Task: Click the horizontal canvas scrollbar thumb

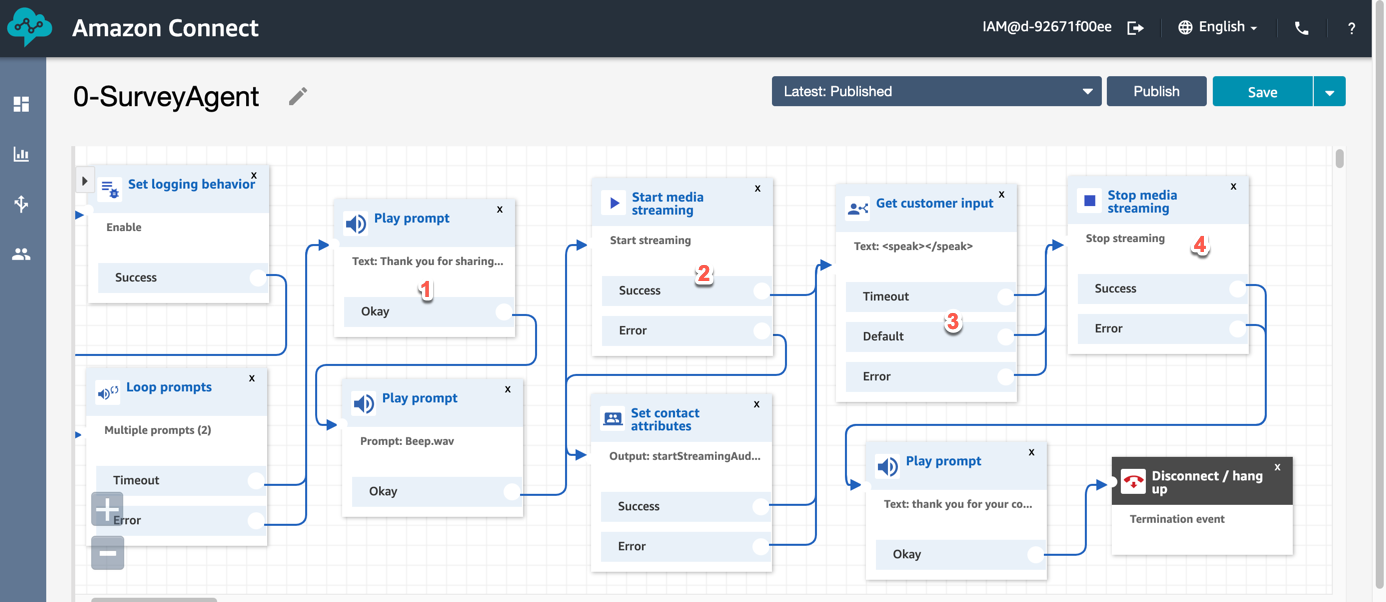Action: tap(154, 599)
